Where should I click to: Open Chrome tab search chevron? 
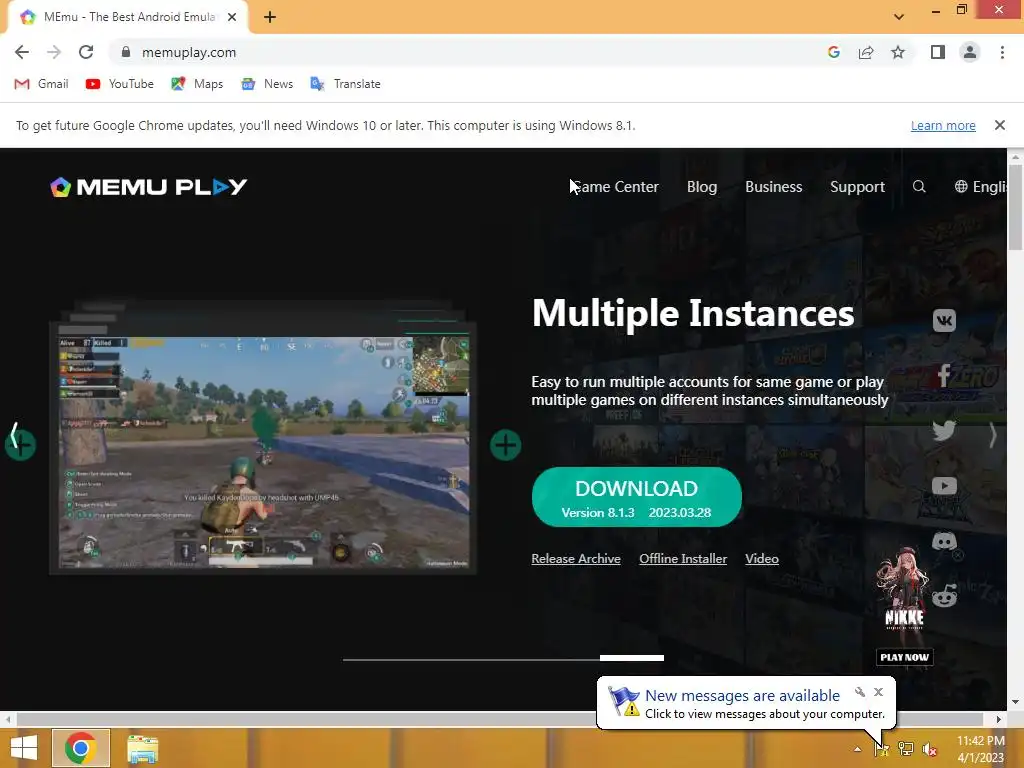point(899,17)
